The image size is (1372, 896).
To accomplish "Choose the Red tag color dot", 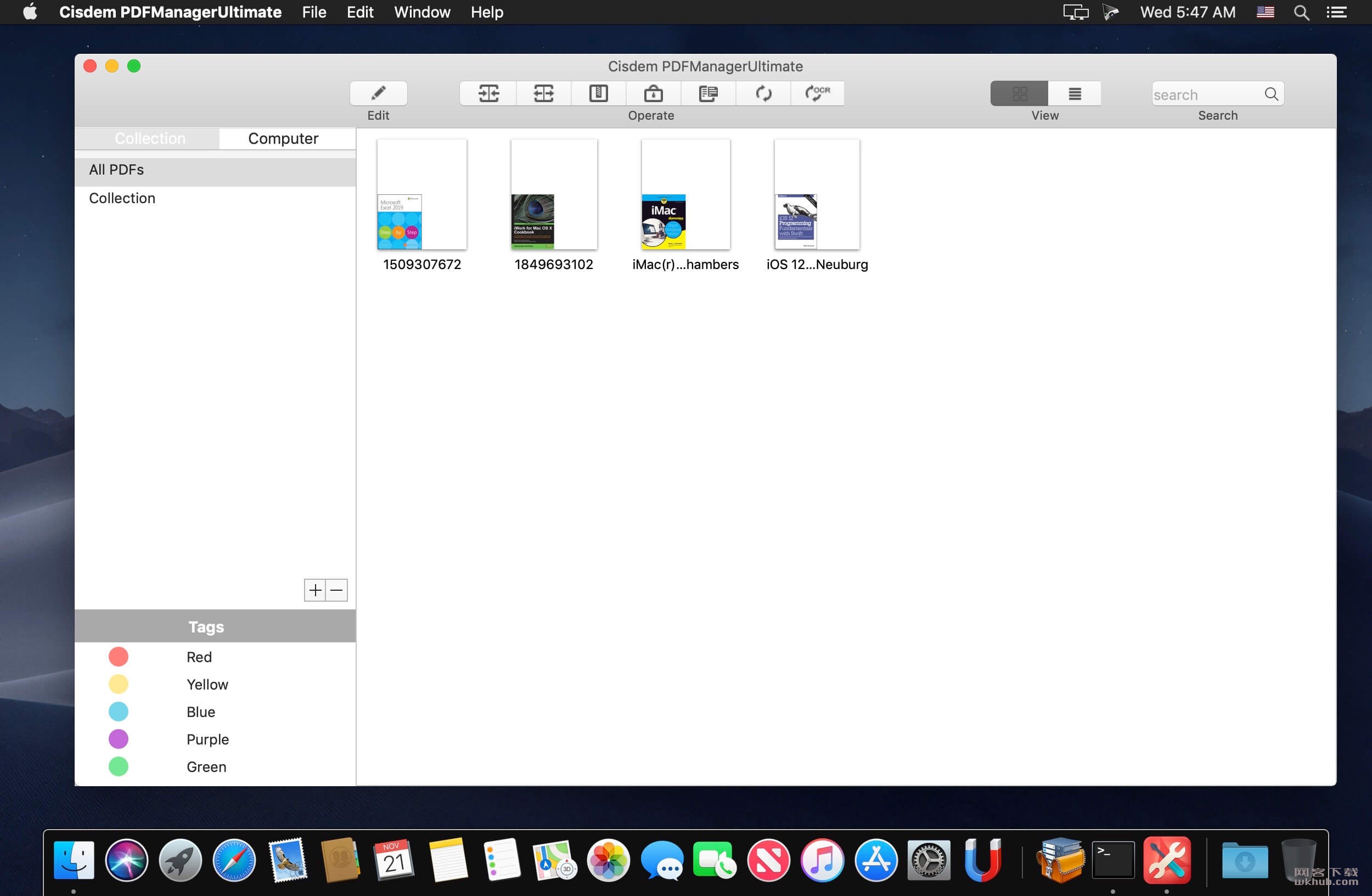I will [118, 657].
